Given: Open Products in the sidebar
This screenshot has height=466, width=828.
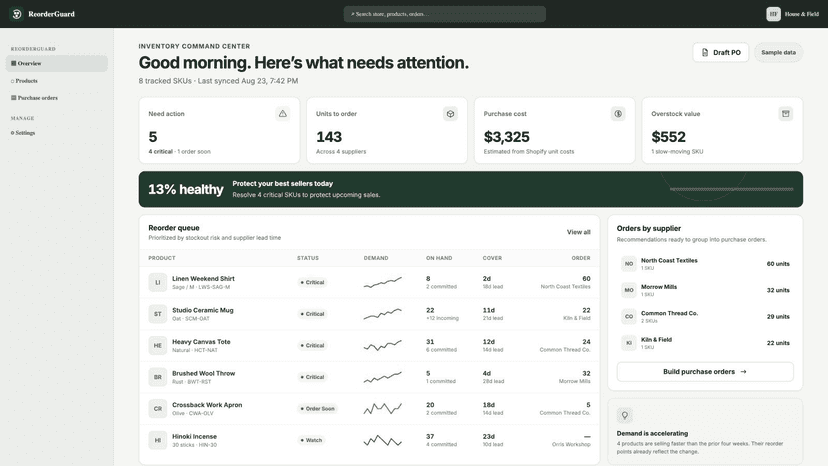Looking at the screenshot, I should [x=57, y=81].
